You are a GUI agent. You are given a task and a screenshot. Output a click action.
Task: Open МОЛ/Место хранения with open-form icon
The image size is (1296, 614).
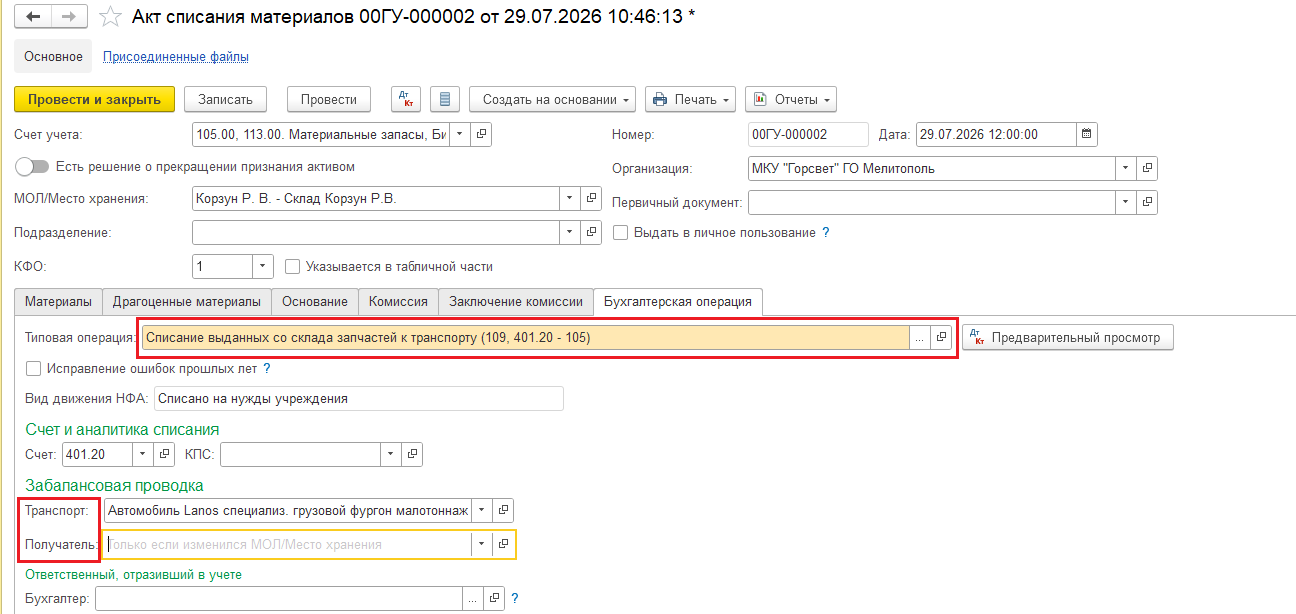pos(591,199)
